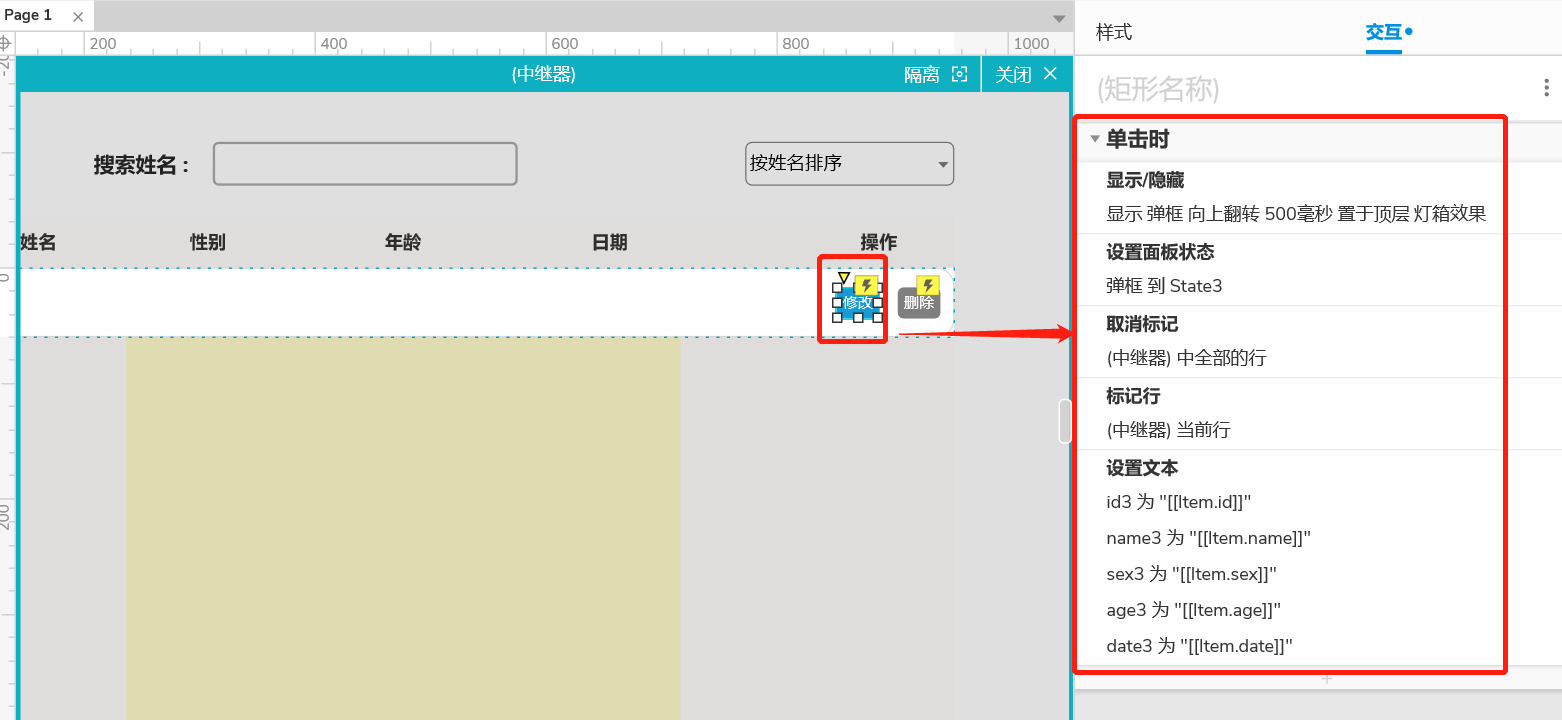Click (中继器) 中全部的行 target

[1186, 358]
